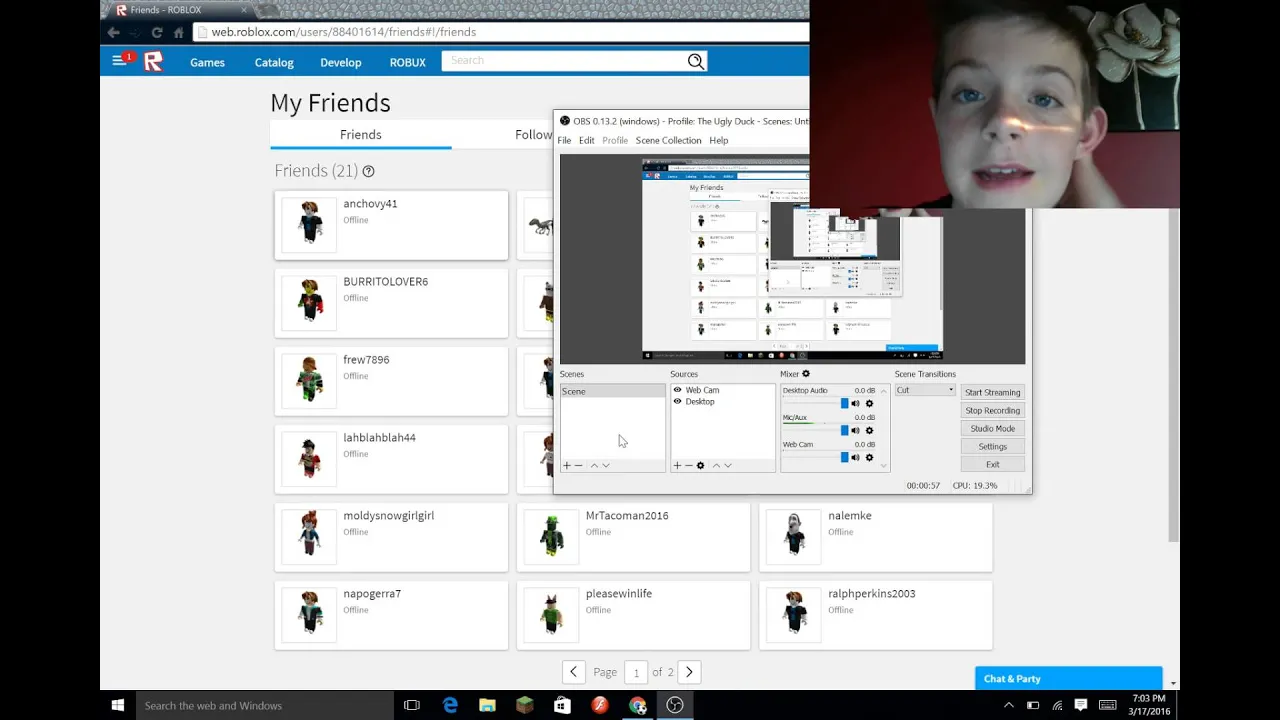Toggle visibility of Desktop source
The height and width of the screenshot is (720, 1280).
(x=677, y=402)
